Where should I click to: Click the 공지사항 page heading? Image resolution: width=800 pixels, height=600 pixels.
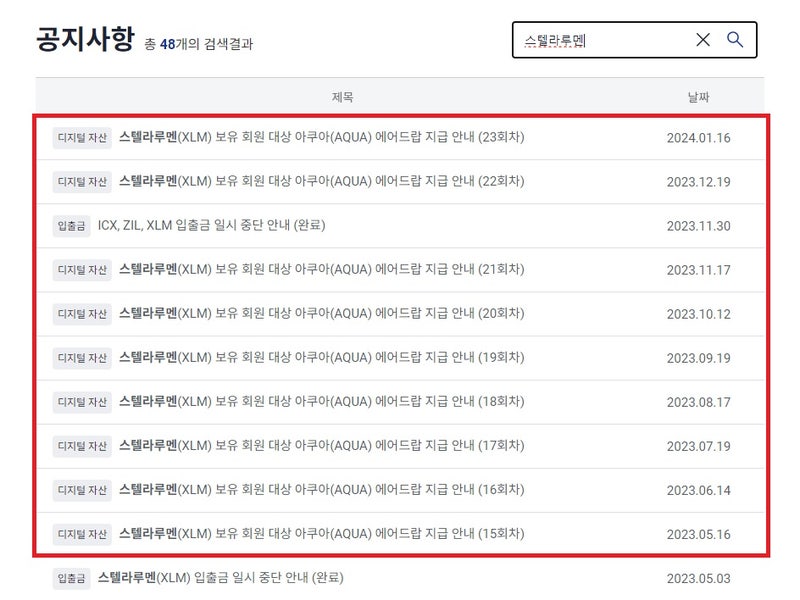[x=85, y=39]
